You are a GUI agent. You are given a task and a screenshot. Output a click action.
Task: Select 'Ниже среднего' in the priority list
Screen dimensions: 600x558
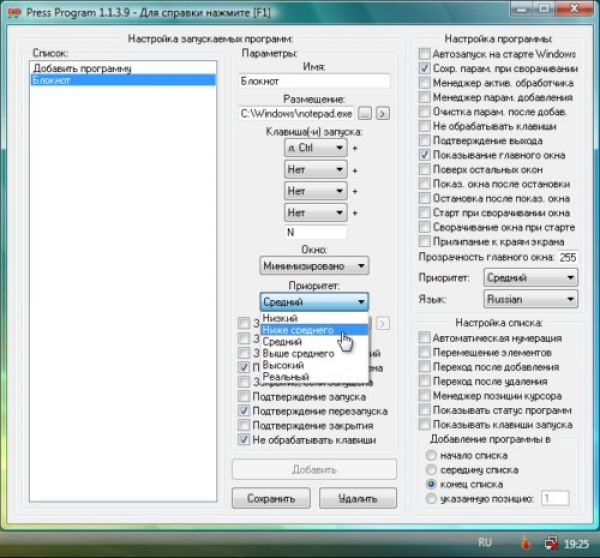tap(298, 329)
